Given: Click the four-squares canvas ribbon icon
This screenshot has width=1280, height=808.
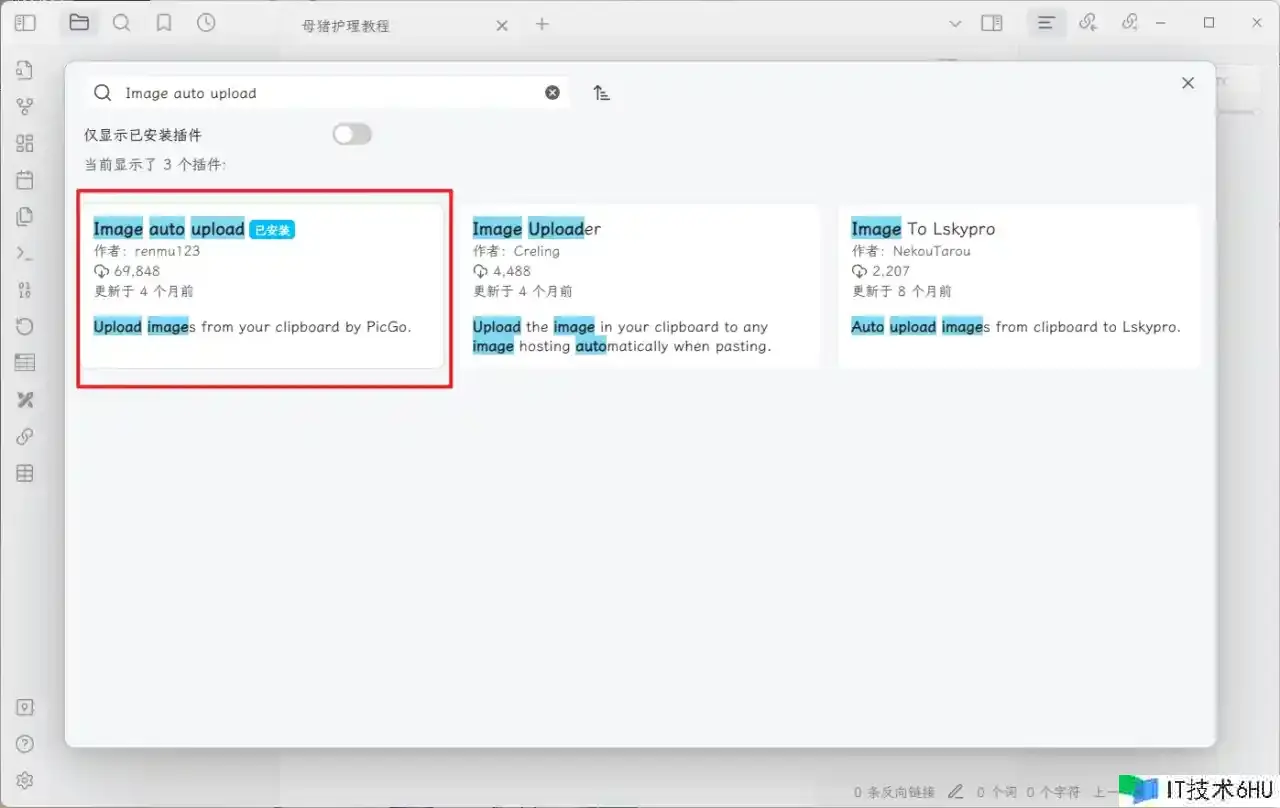Looking at the screenshot, I should [x=25, y=143].
